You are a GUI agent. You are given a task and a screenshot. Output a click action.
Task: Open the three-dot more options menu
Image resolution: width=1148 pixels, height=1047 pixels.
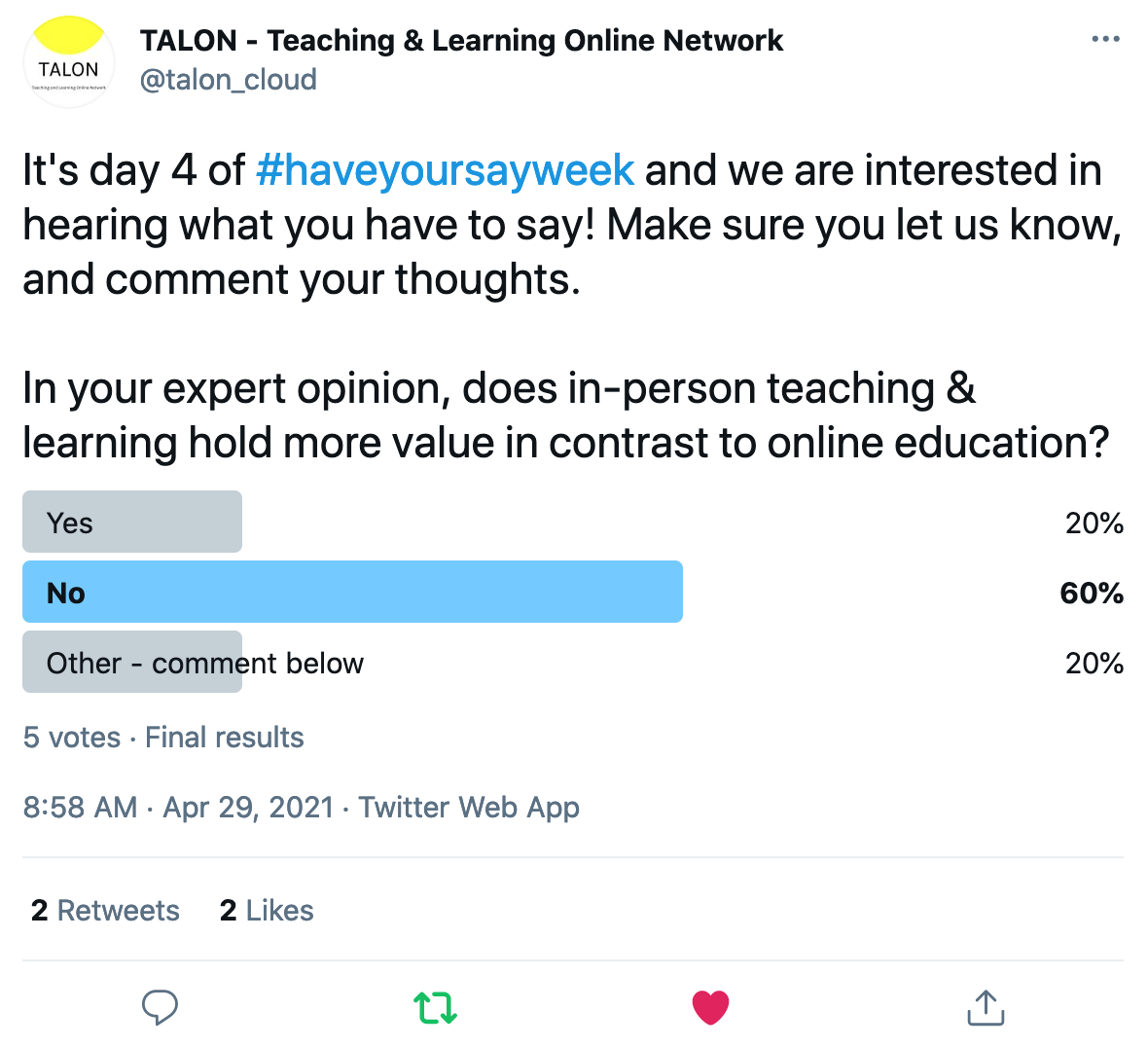pos(1105,39)
